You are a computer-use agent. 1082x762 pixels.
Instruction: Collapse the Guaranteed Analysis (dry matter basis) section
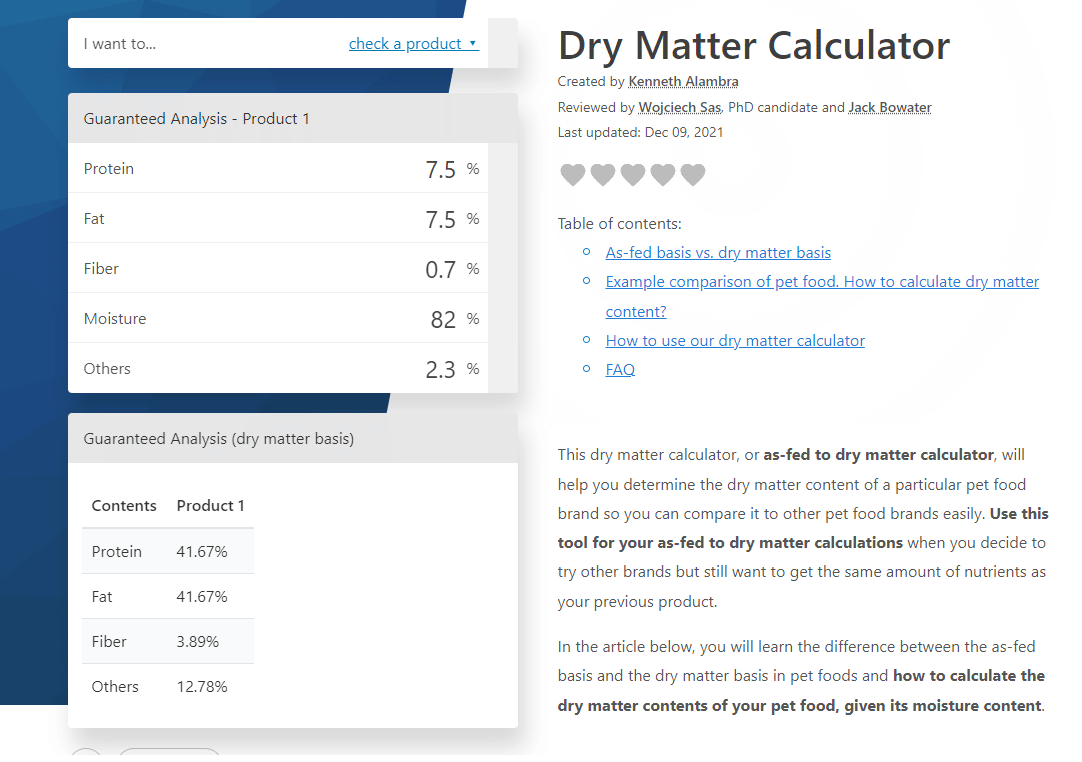292,439
